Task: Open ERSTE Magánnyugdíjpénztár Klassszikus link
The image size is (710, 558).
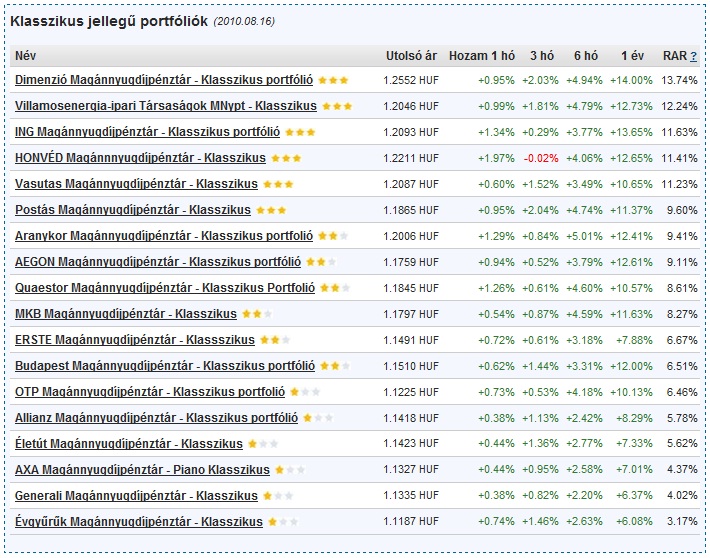Action: point(135,340)
